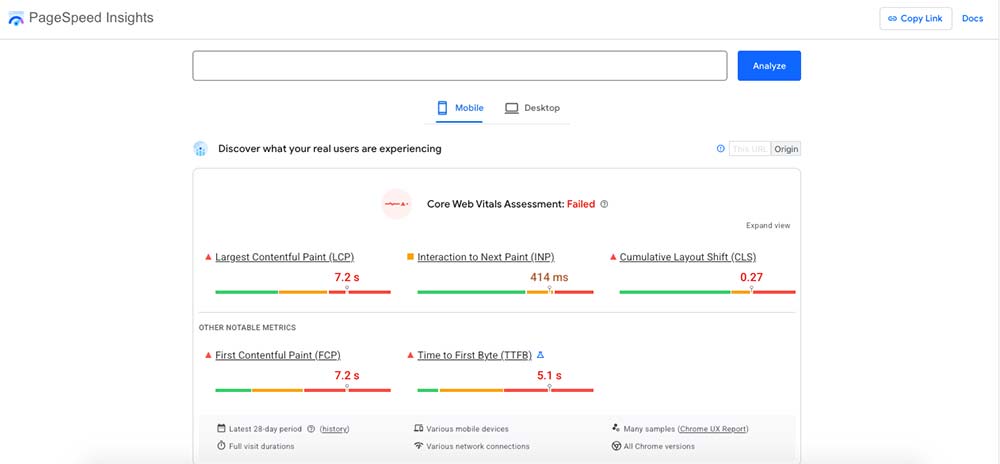
Task: Click the info icon left of This URL
Action: [x=720, y=149]
